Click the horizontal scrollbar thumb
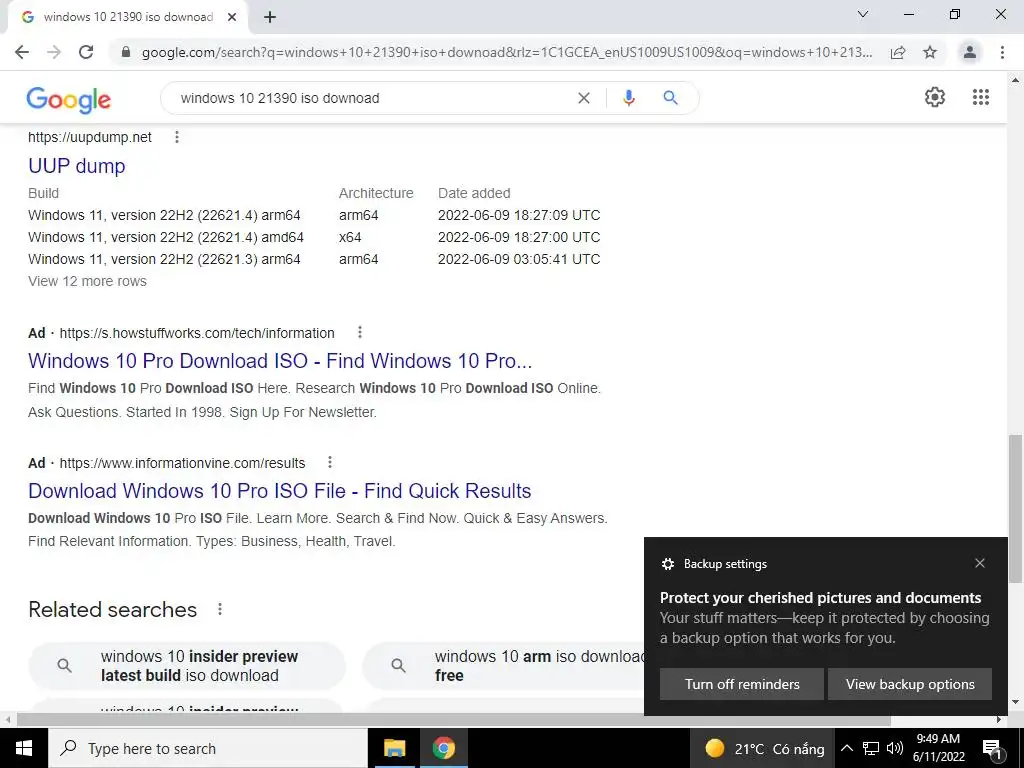1024x768 pixels. (454, 720)
